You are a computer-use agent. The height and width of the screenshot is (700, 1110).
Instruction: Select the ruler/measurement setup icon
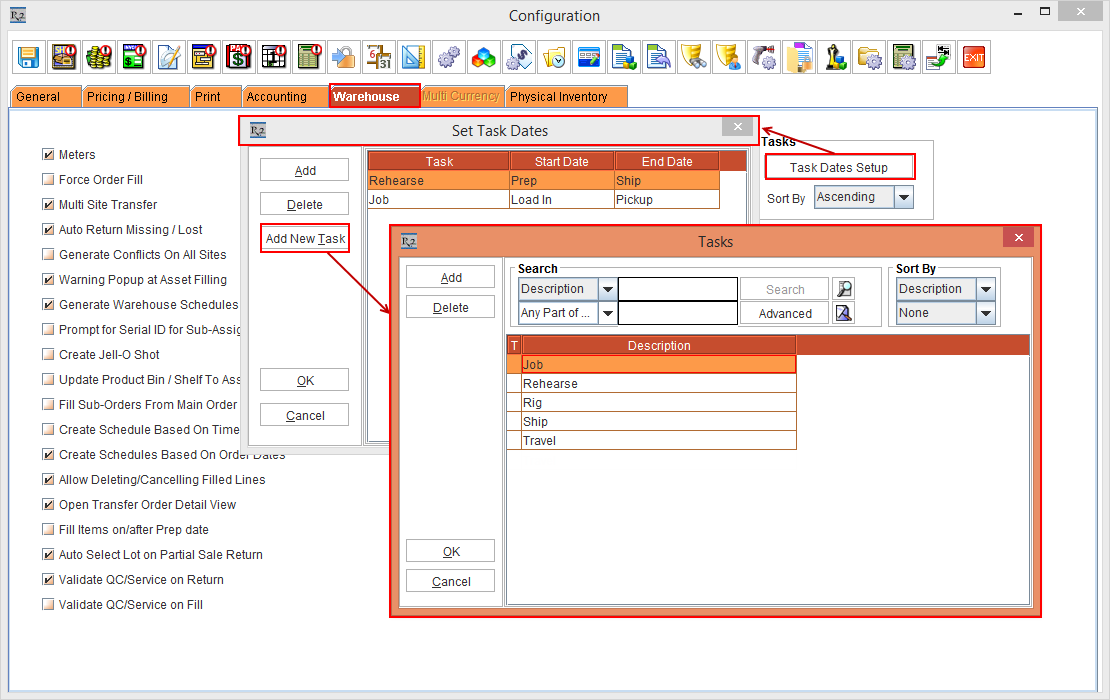(x=414, y=57)
